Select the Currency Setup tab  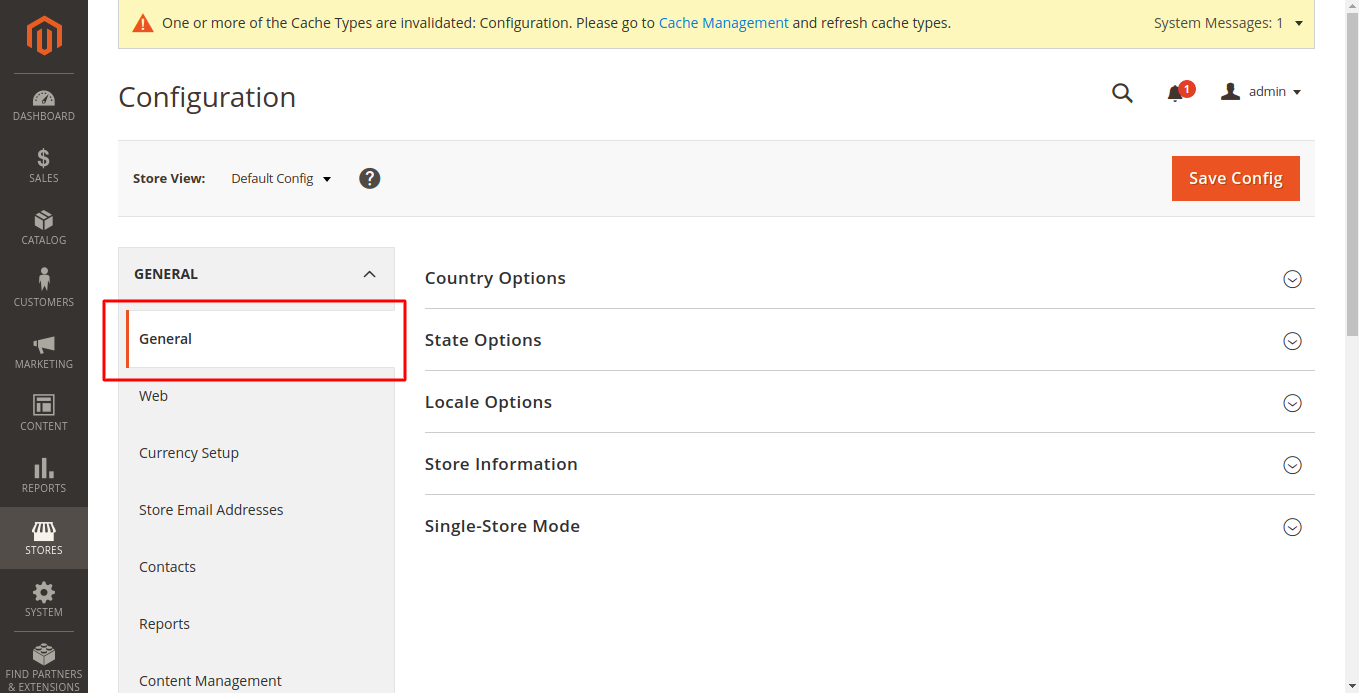[x=256, y=453]
